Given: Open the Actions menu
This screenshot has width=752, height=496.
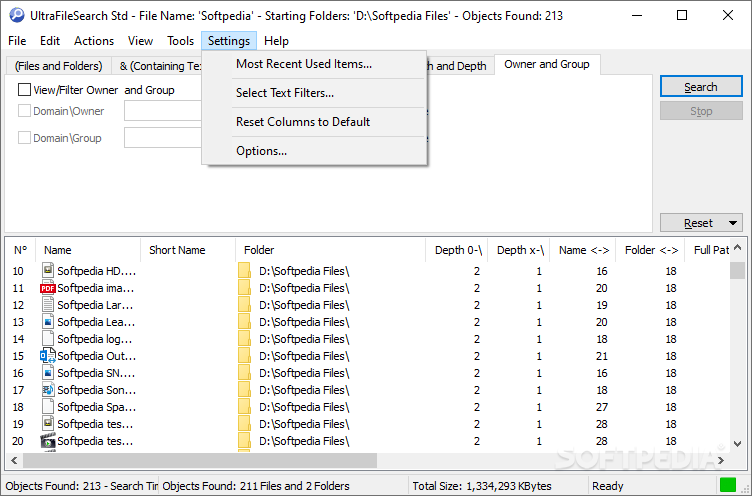Looking at the screenshot, I should coord(94,41).
